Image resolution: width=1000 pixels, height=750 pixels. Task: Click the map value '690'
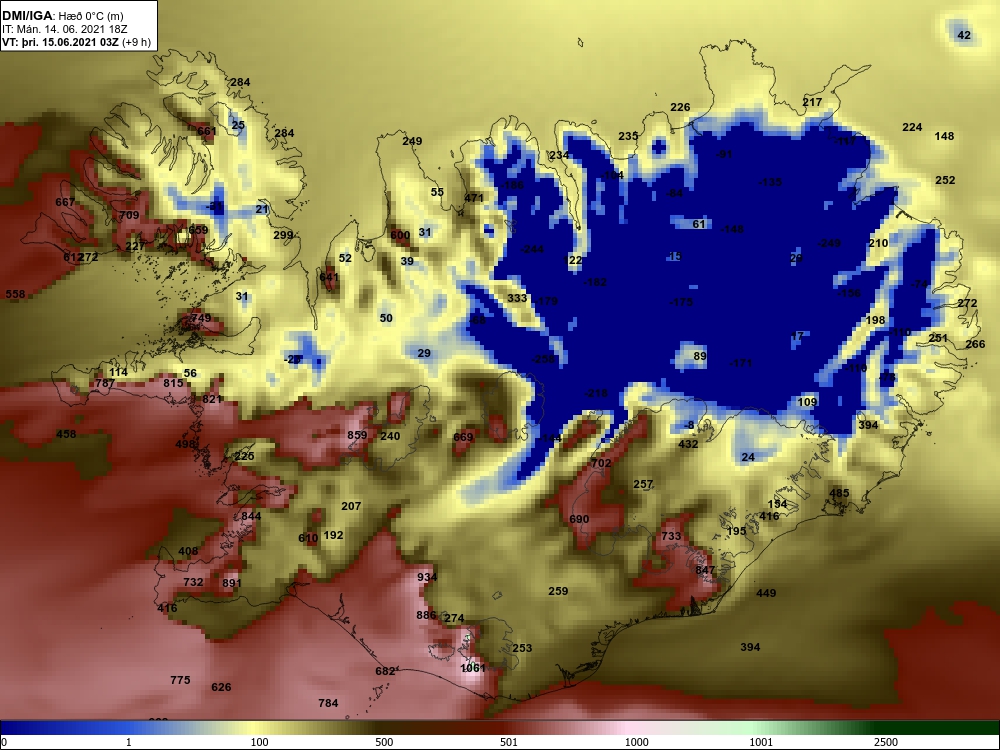click(579, 519)
